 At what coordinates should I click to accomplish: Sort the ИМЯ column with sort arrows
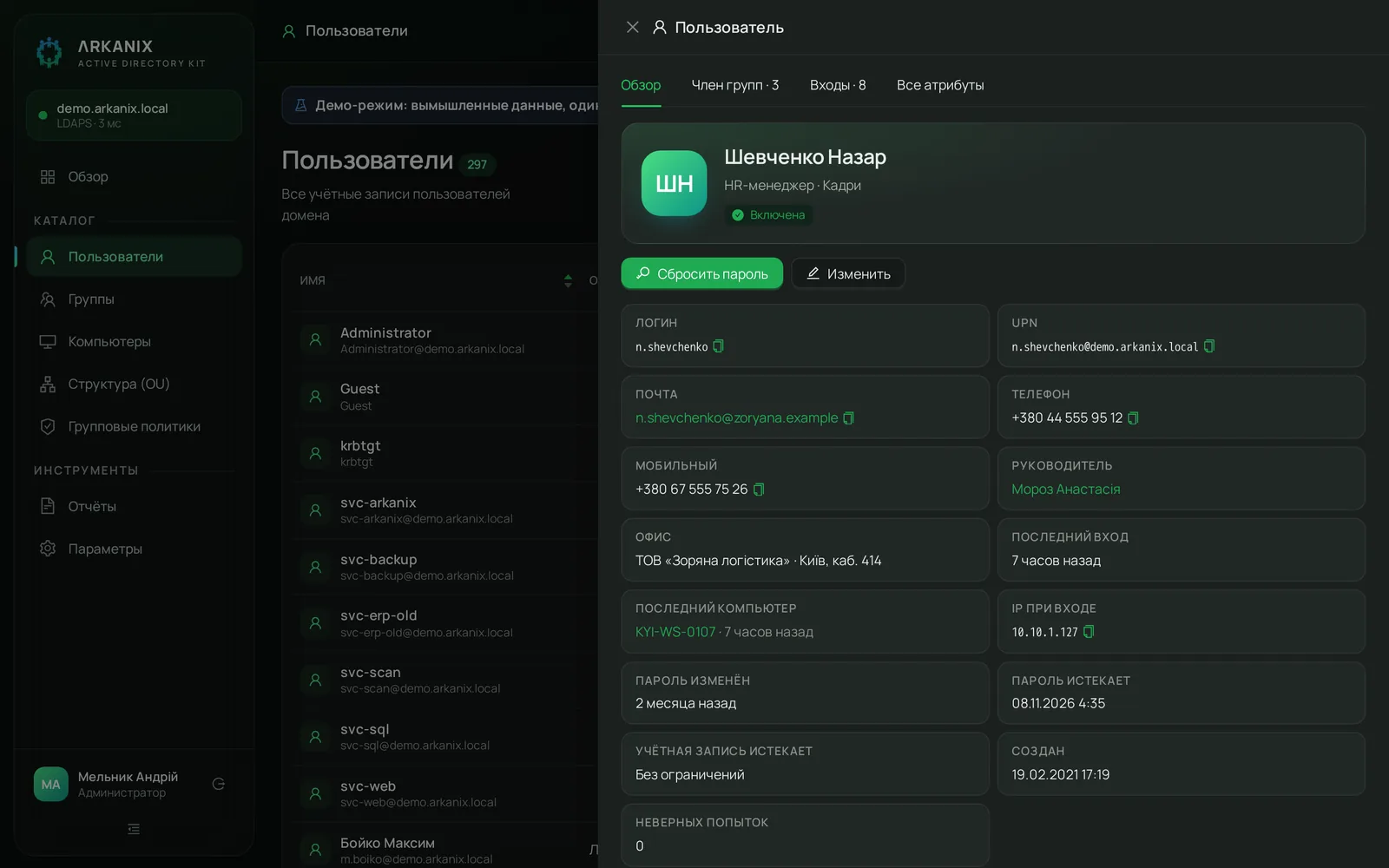568,280
